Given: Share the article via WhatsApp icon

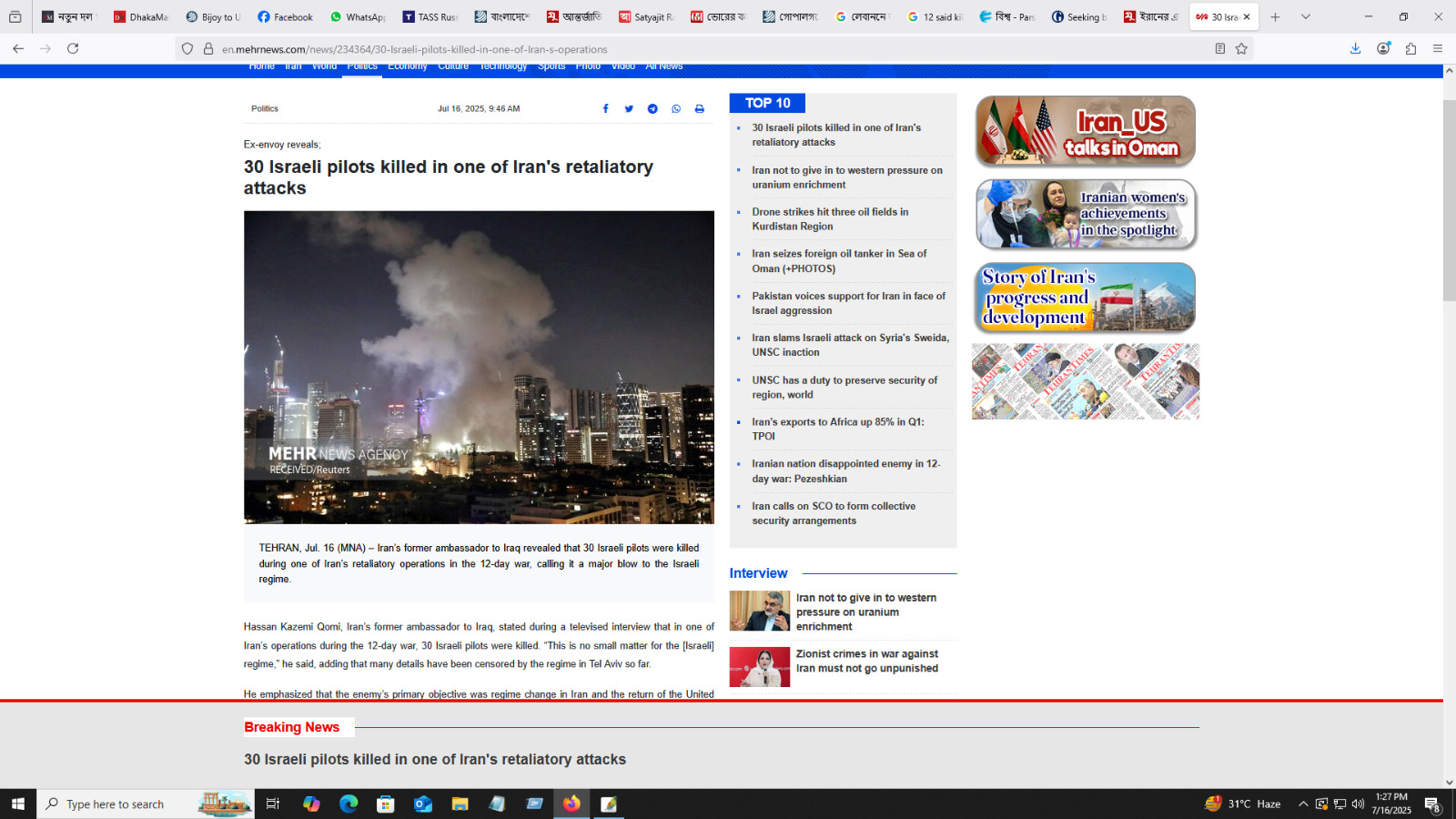Looking at the screenshot, I should pos(676,109).
